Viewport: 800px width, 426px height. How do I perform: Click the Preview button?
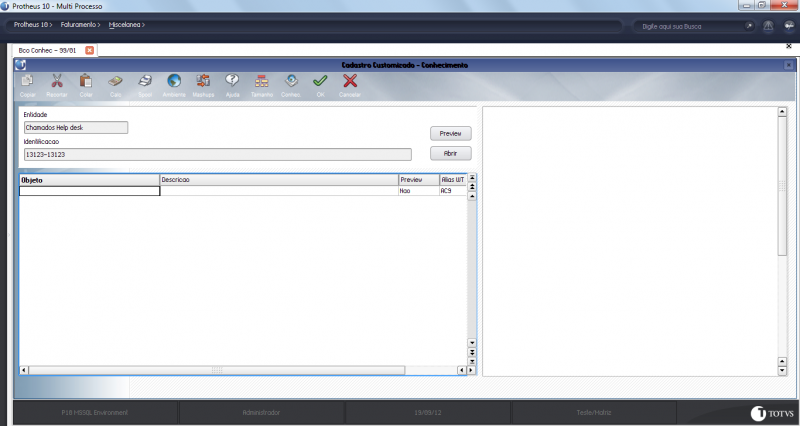pos(451,133)
